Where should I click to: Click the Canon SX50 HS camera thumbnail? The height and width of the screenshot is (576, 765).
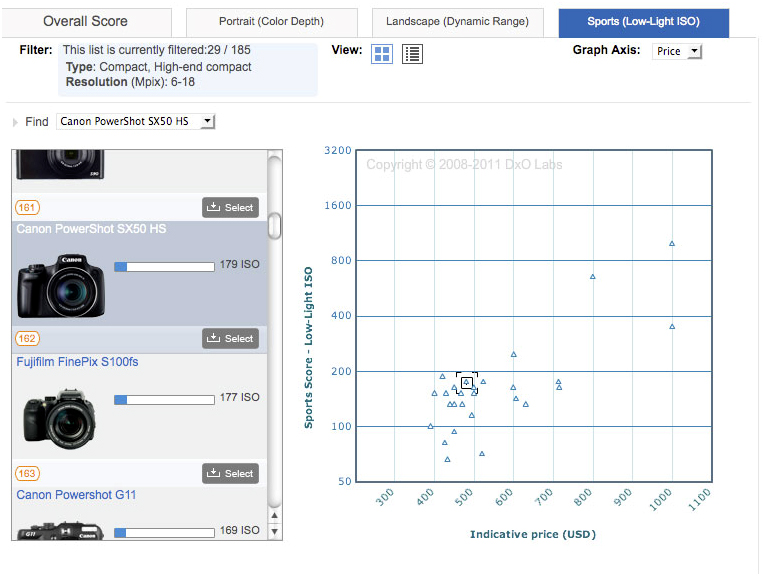(61, 286)
